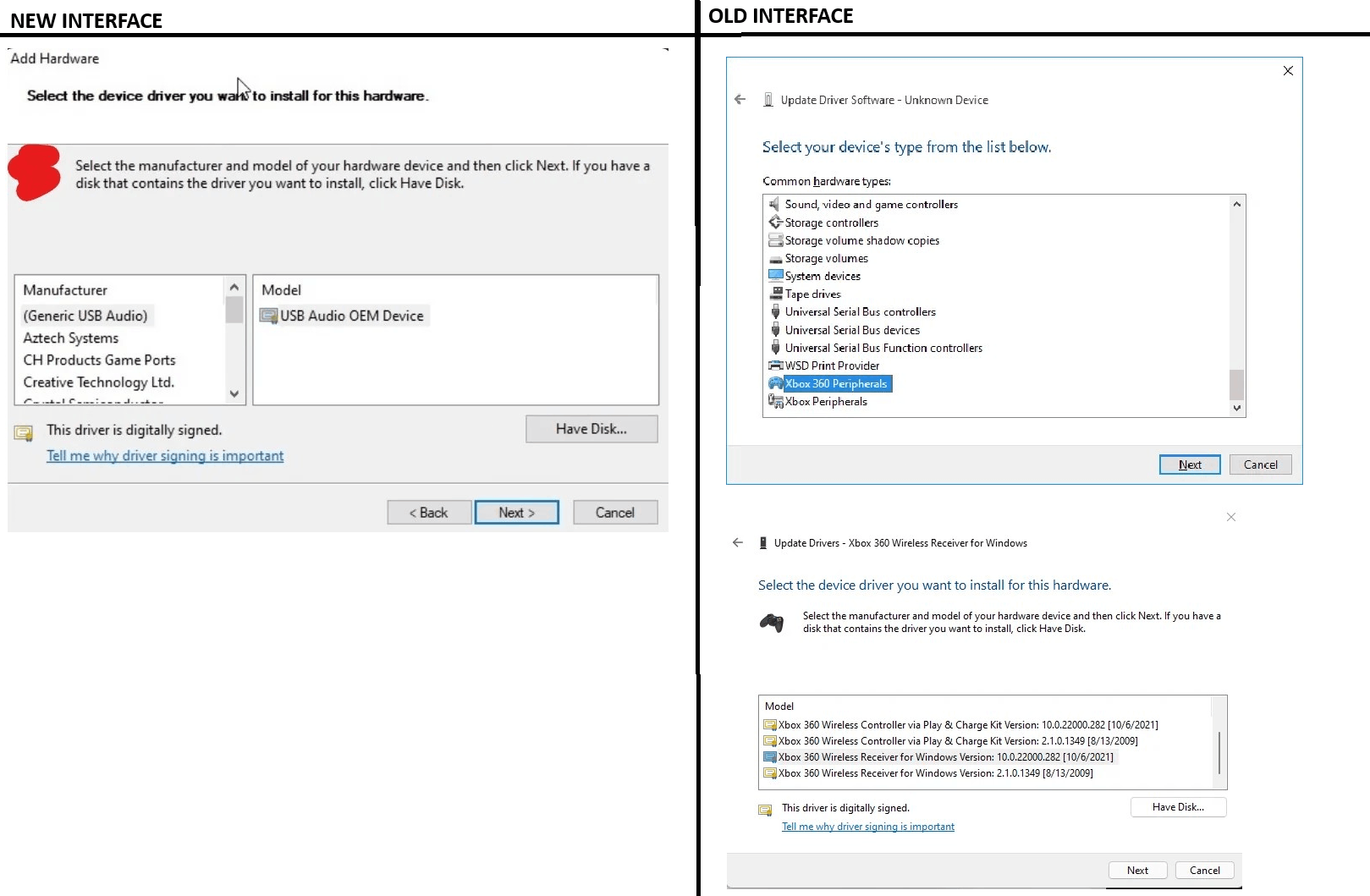The height and width of the screenshot is (896, 1370).
Task: Click the Manufacturer list scrollbar thumb
Action: click(x=234, y=310)
